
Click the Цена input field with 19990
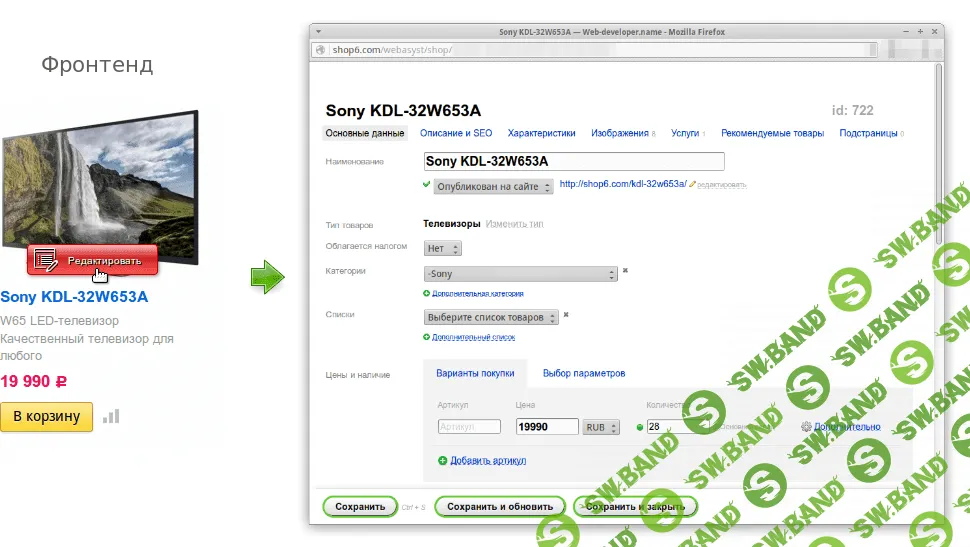click(546, 427)
